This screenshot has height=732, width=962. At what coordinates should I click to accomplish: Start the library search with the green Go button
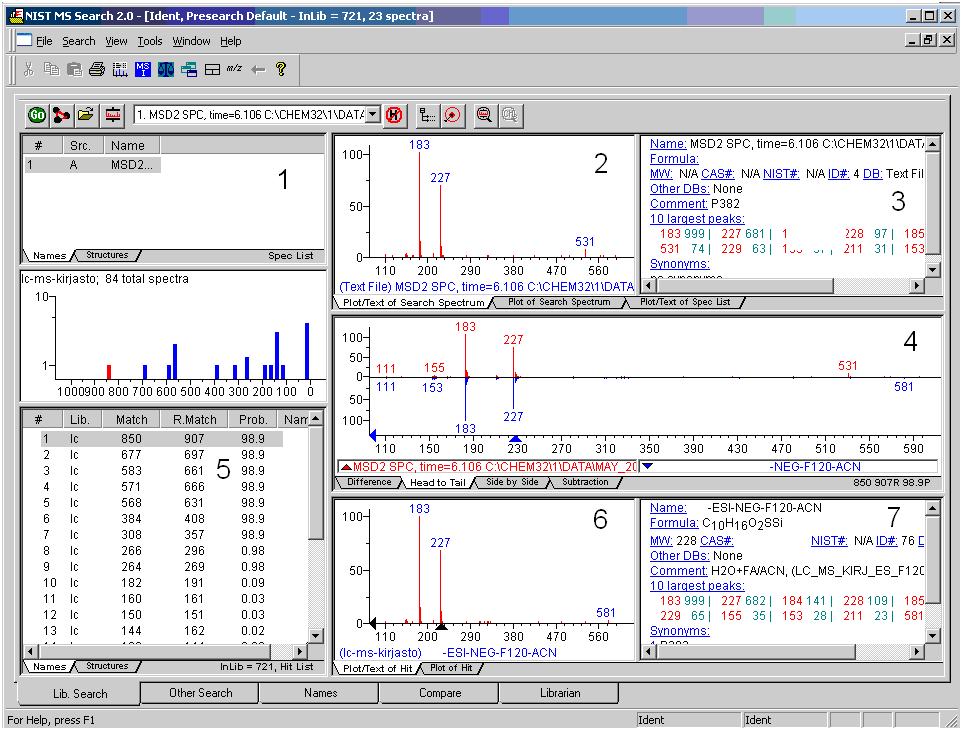pos(37,115)
